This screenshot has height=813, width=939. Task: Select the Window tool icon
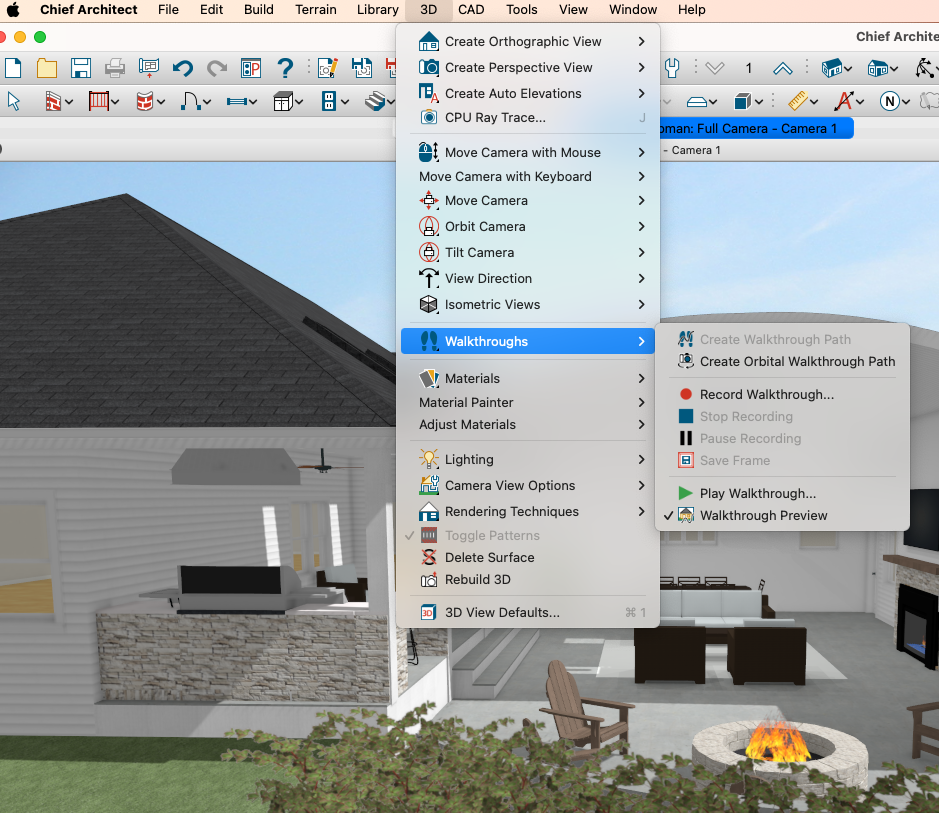237,102
